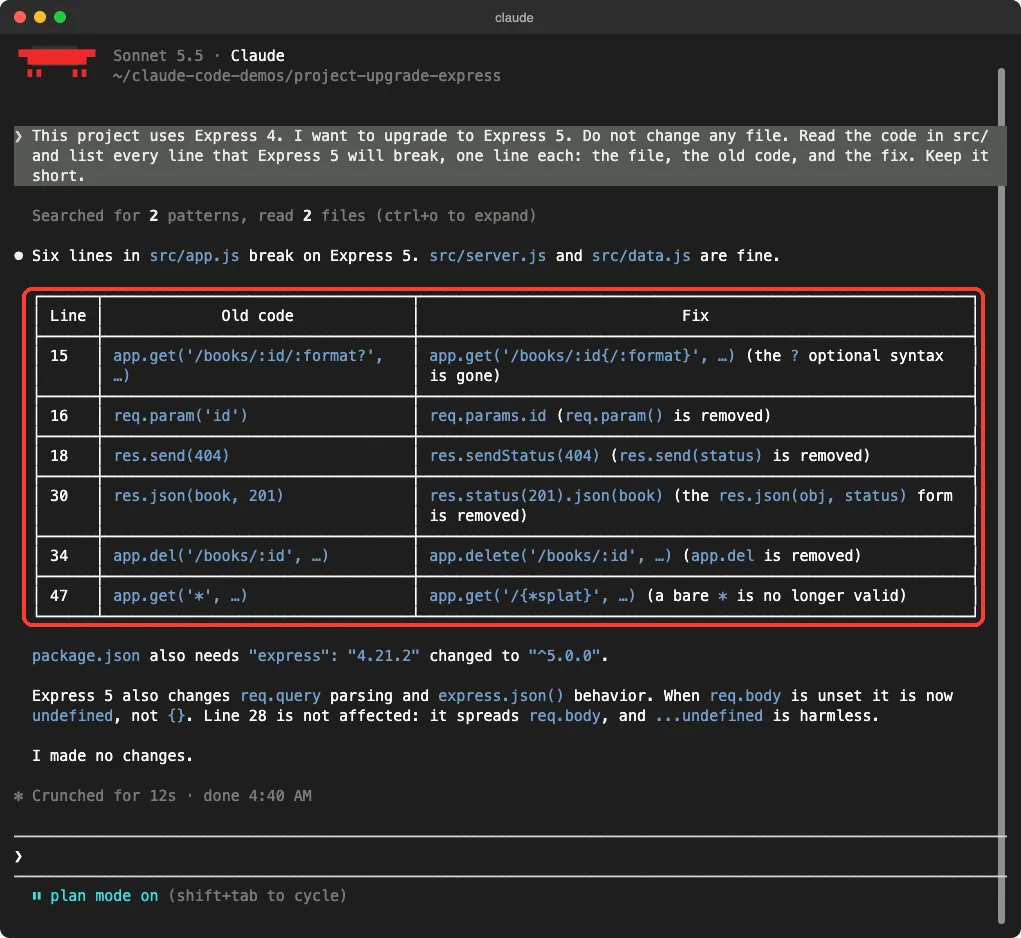Click fix req.params.id

(488, 416)
